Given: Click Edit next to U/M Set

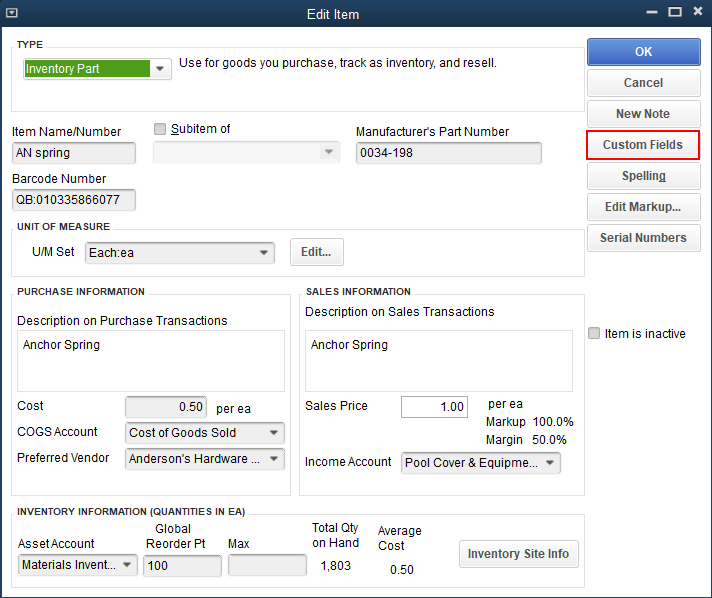Looking at the screenshot, I should click(x=316, y=253).
